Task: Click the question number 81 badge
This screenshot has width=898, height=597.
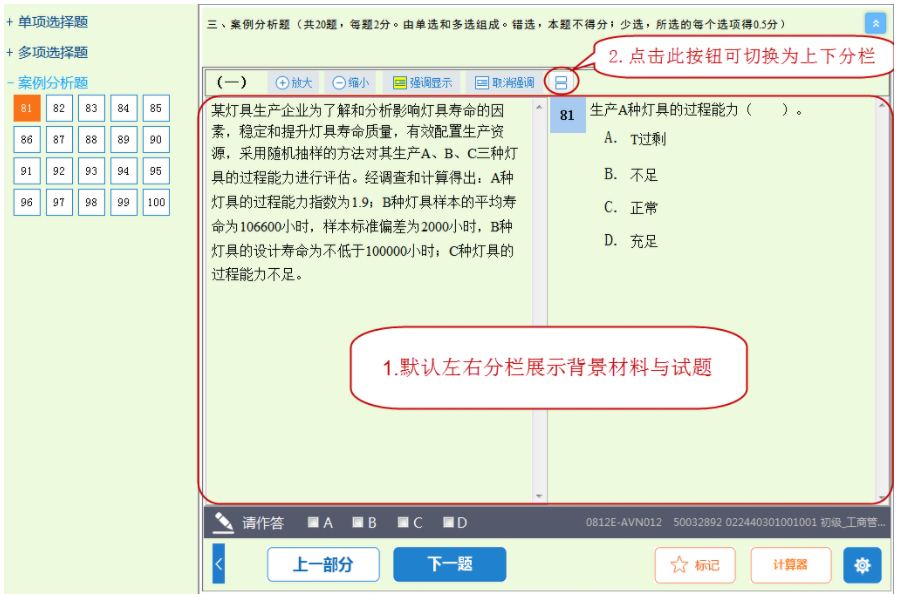Action: [x=567, y=115]
